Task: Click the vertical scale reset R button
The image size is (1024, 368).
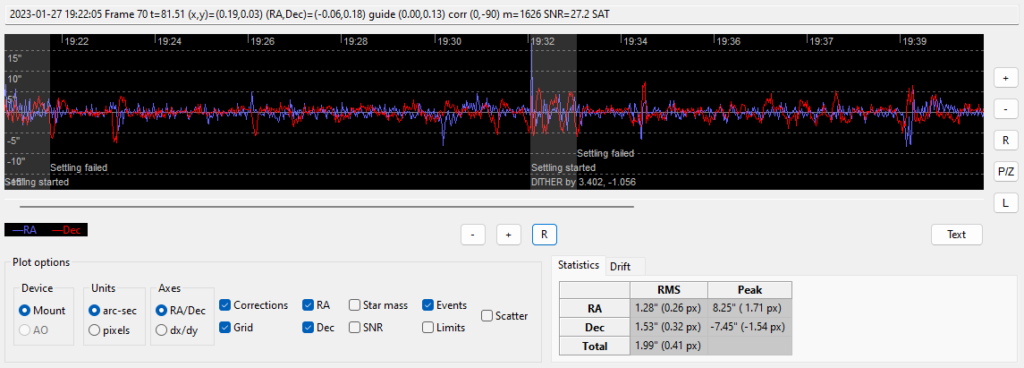Action: (1005, 140)
